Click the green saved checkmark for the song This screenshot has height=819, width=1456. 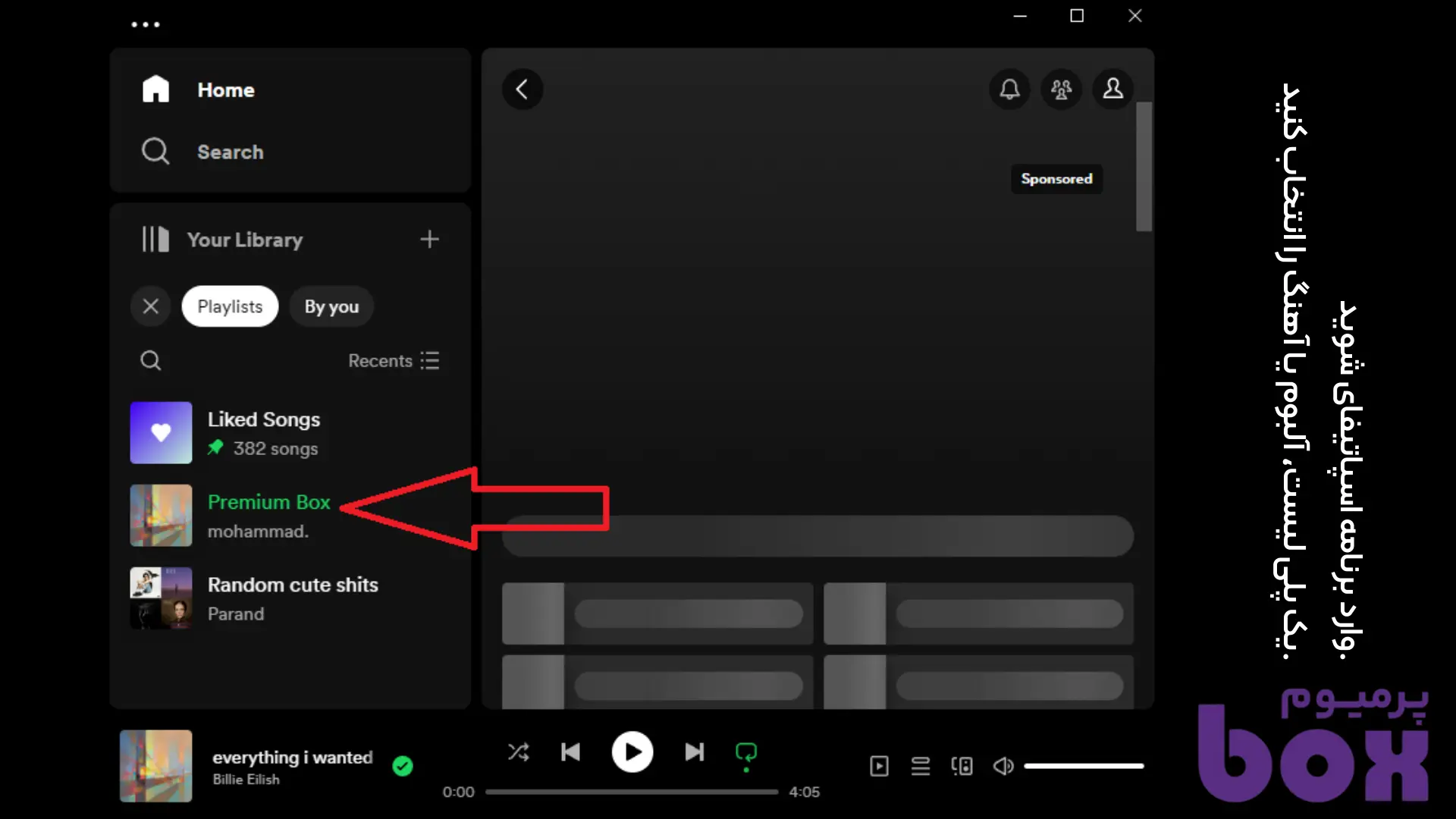tap(403, 766)
